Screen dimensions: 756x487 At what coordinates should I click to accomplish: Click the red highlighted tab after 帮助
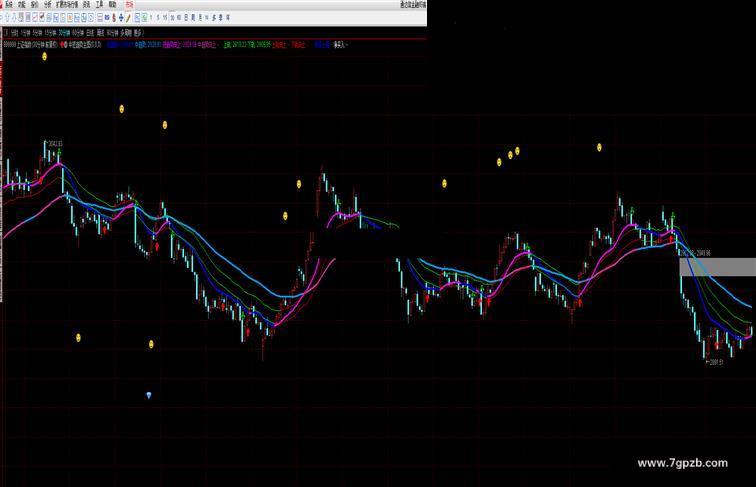click(130, 5)
